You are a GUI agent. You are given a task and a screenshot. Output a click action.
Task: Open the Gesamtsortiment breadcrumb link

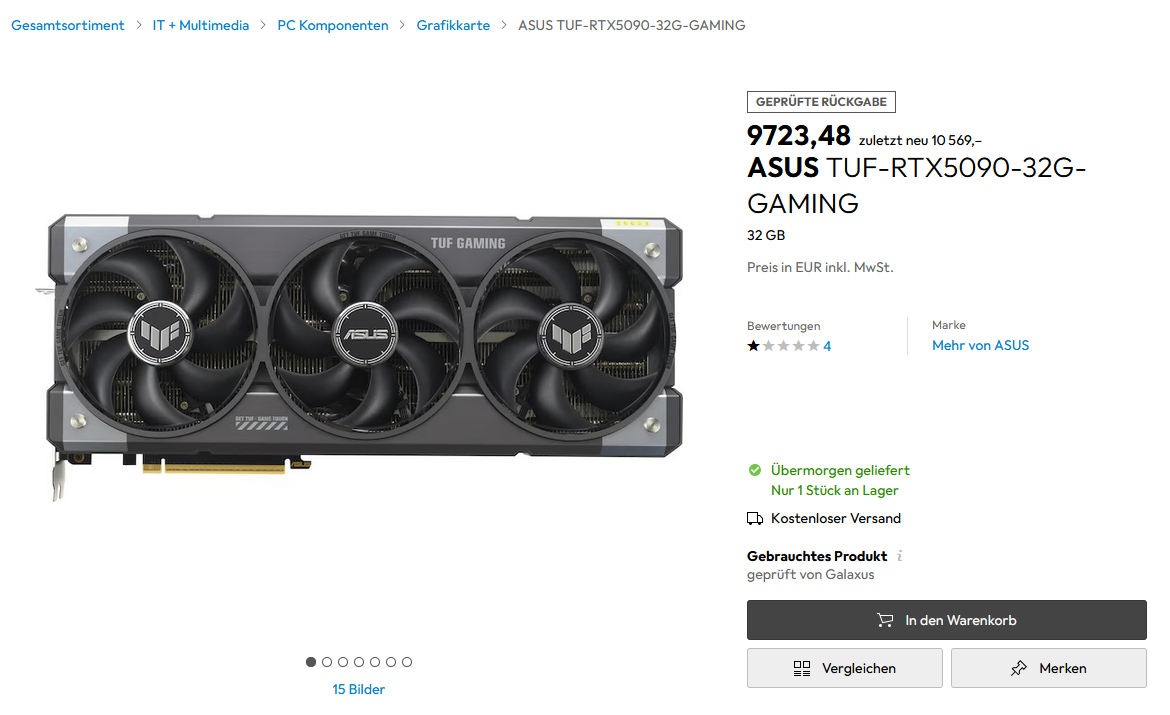pos(68,25)
